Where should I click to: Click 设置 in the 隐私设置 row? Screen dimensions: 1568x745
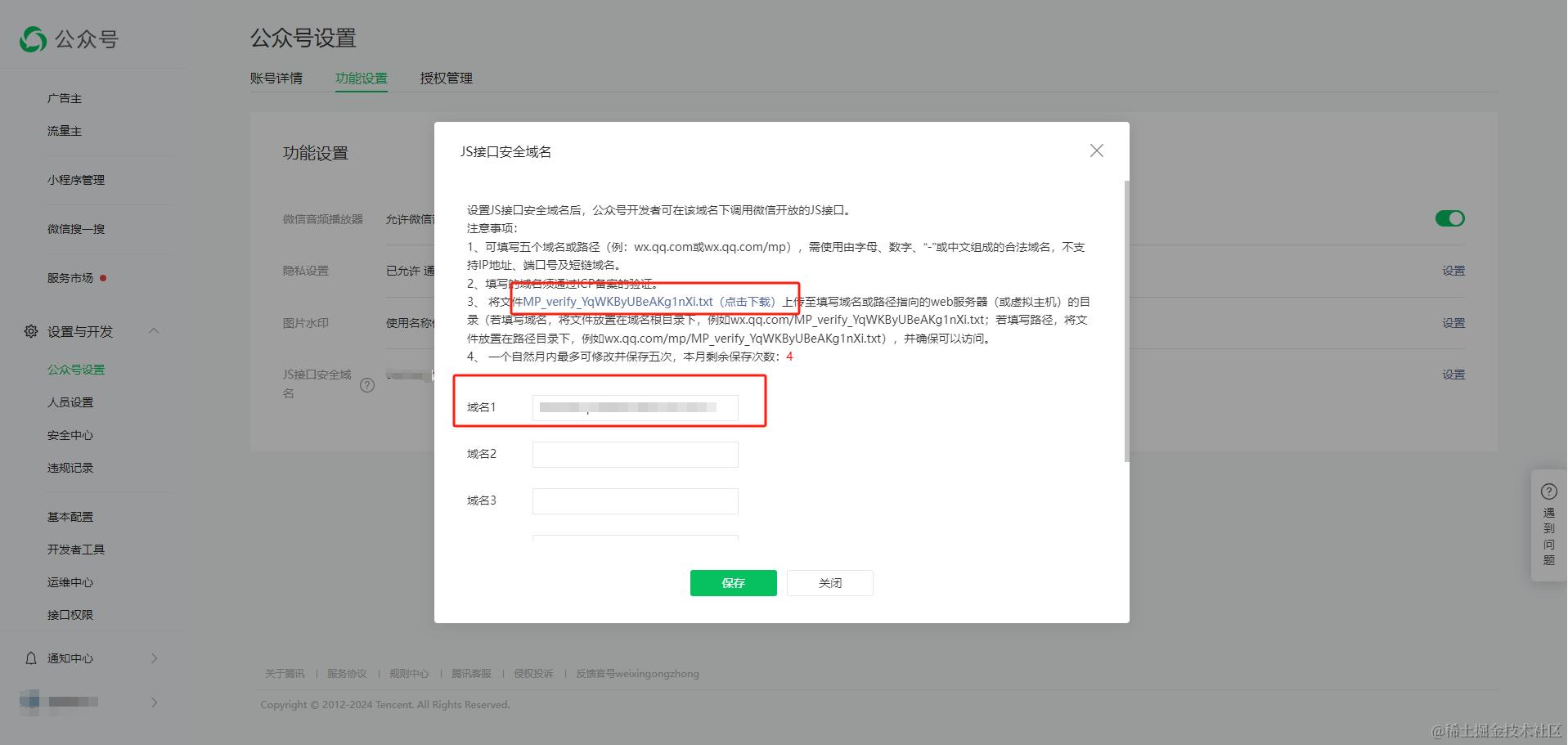(x=1453, y=271)
